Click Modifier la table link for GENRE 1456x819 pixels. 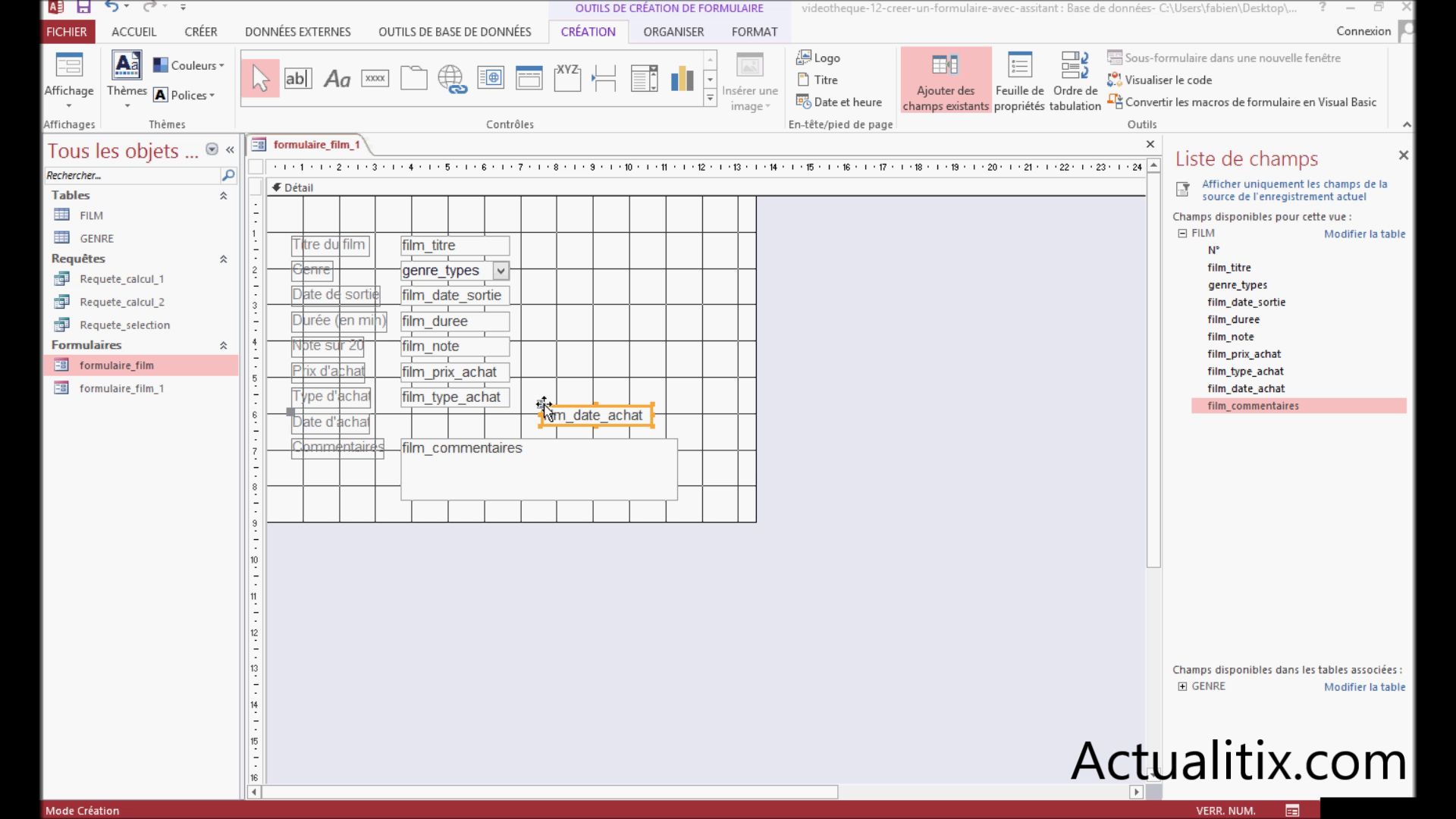coord(1364,687)
